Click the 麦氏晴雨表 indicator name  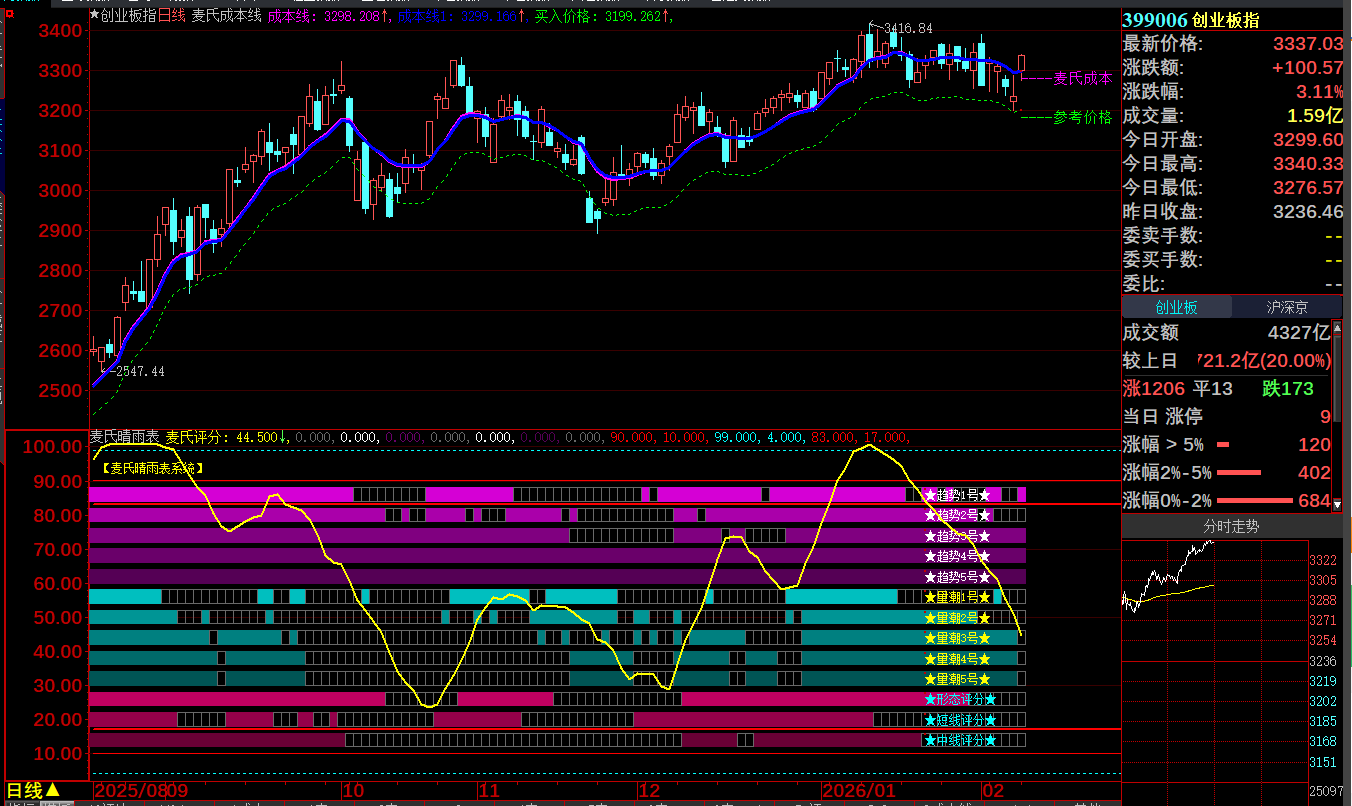click(125, 437)
